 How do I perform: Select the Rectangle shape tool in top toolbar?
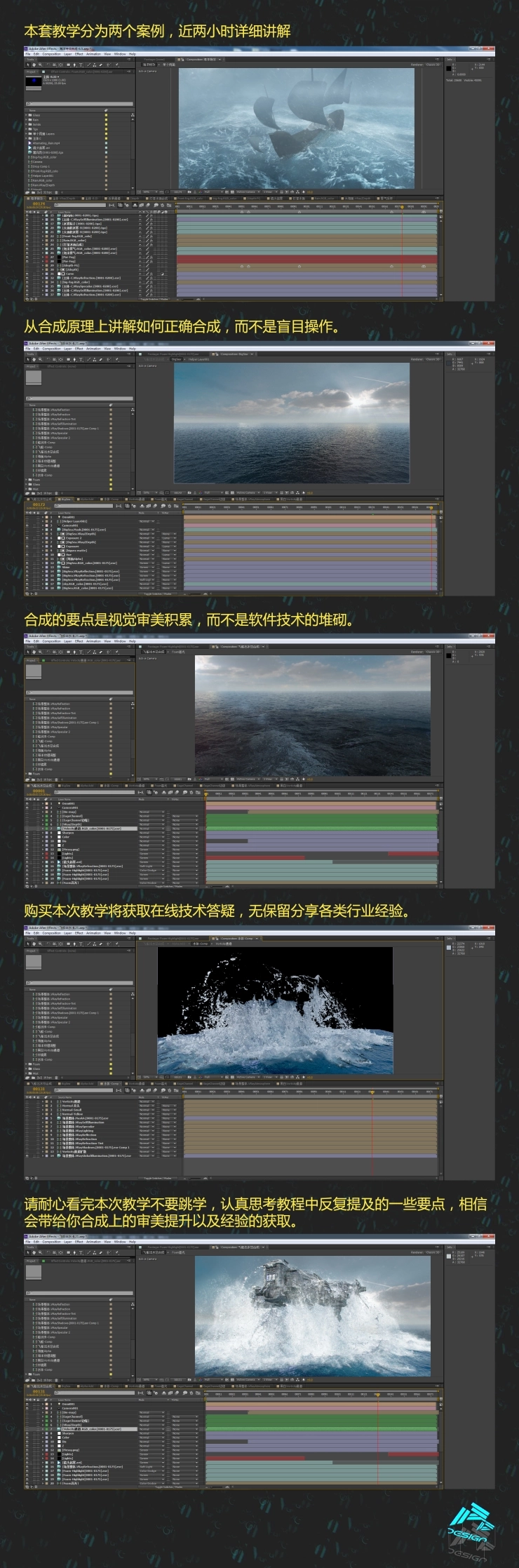coord(68,65)
